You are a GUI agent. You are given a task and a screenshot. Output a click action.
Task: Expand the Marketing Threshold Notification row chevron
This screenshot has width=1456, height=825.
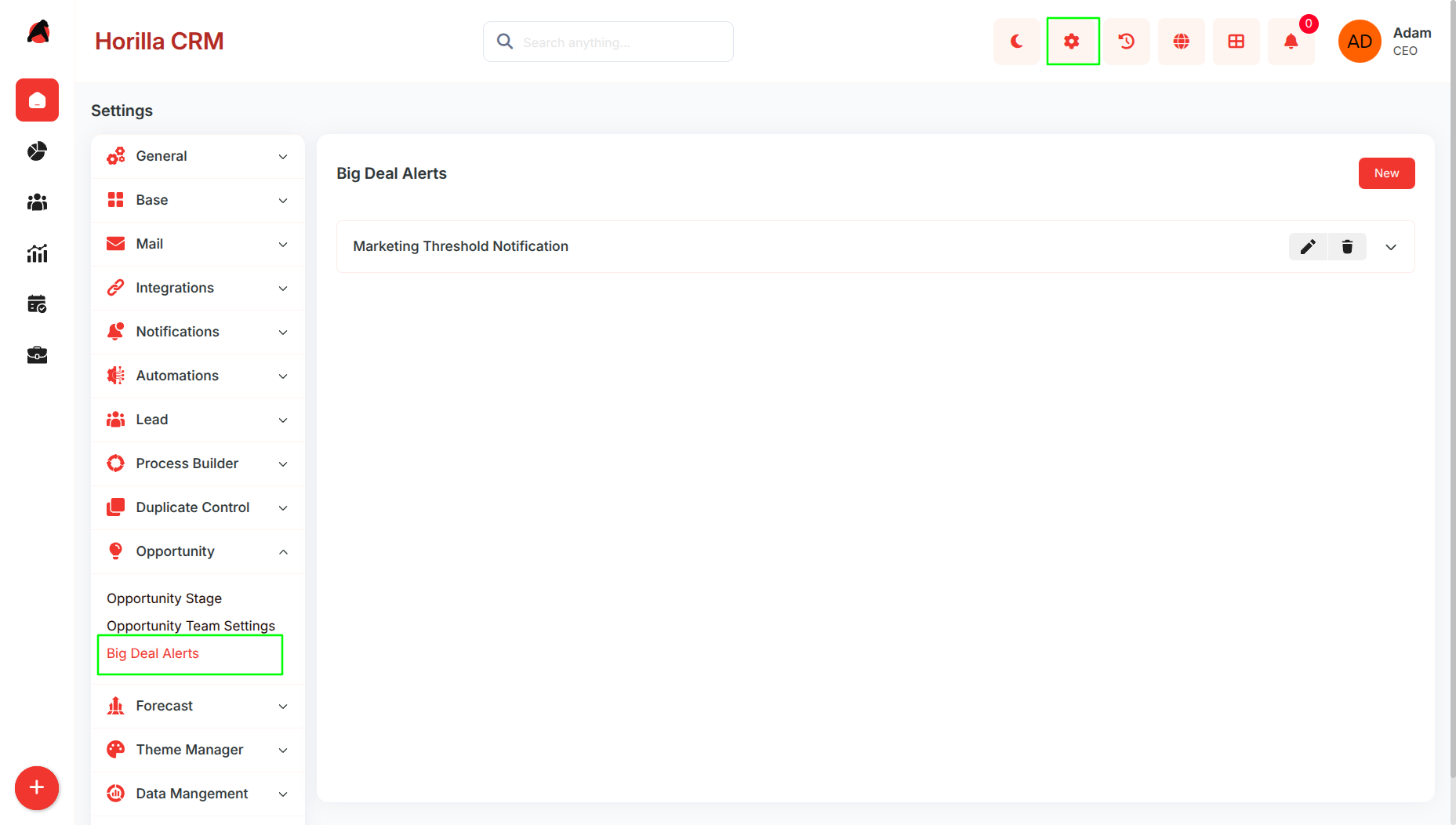1391,247
